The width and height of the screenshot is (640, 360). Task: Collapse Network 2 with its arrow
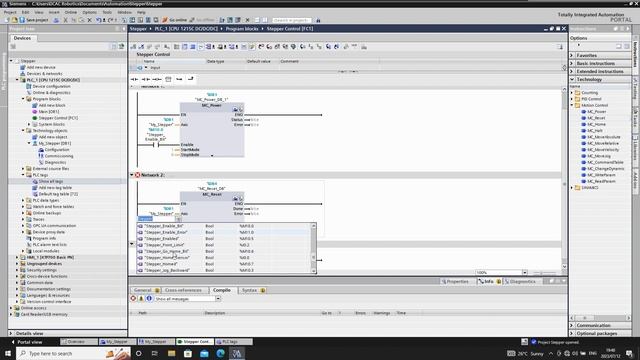click(x=132, y=175)
